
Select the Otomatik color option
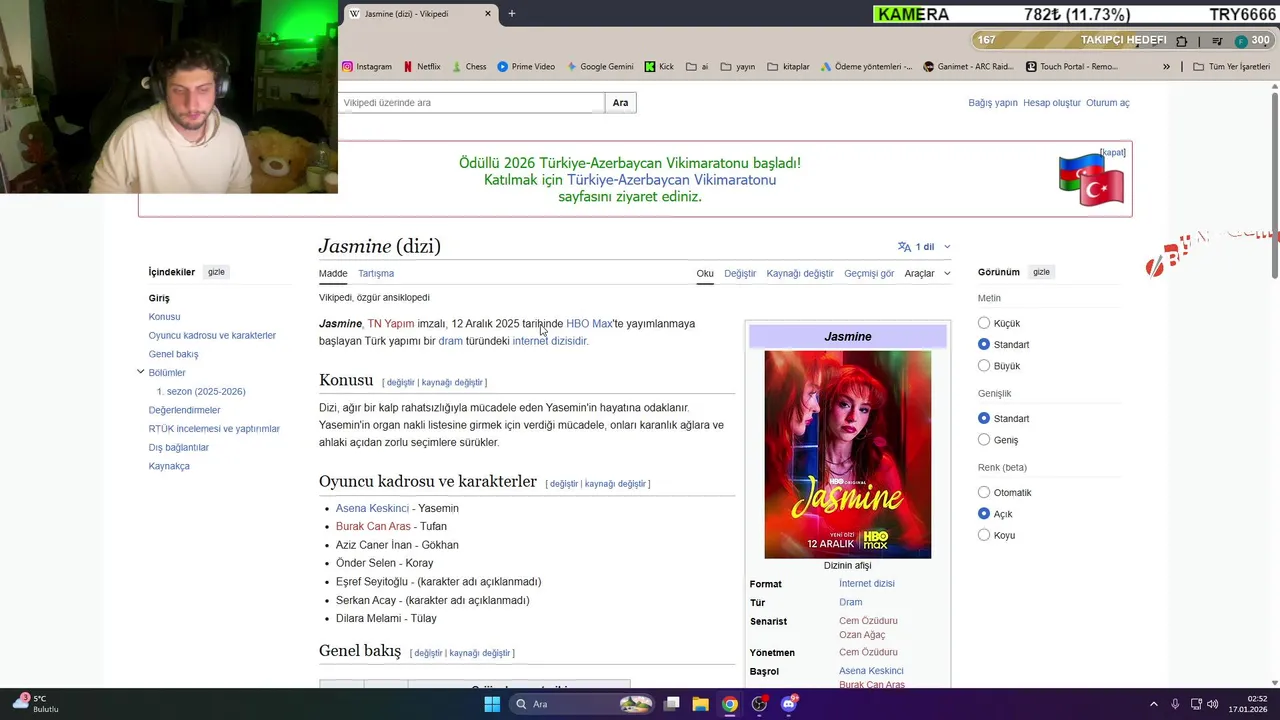pyautogui.click(x=984, y=492)
